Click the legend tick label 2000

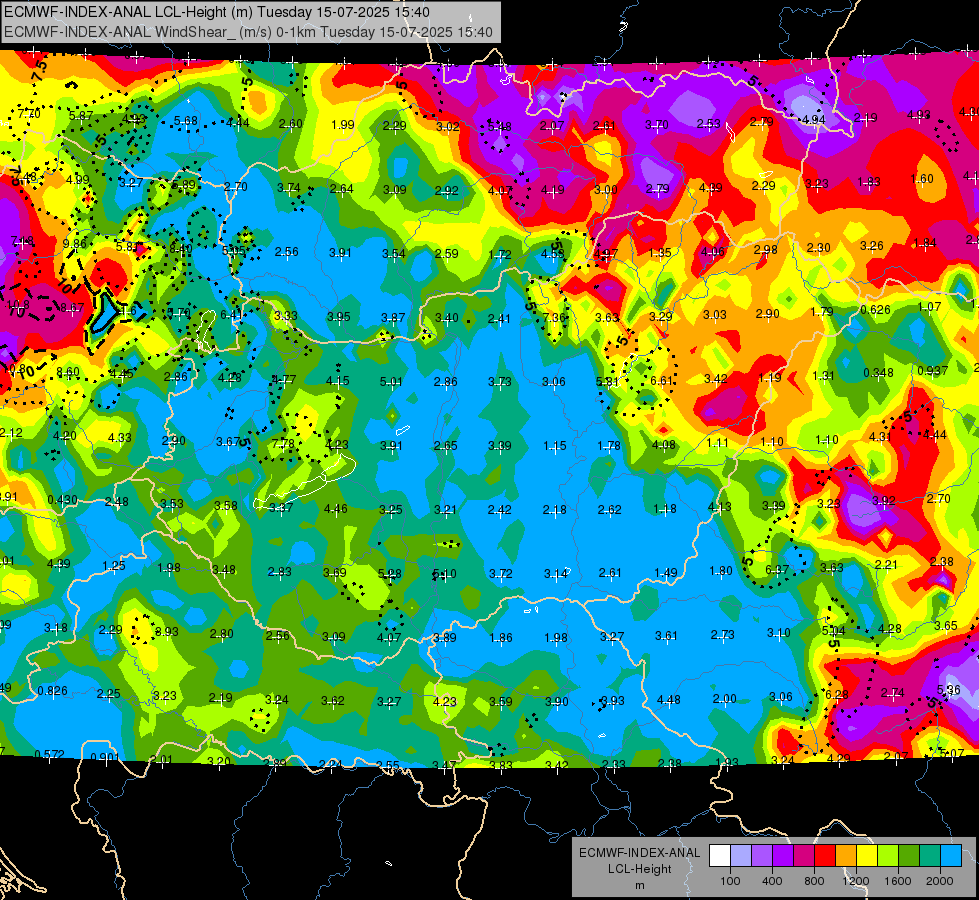(x=940, y=881)
